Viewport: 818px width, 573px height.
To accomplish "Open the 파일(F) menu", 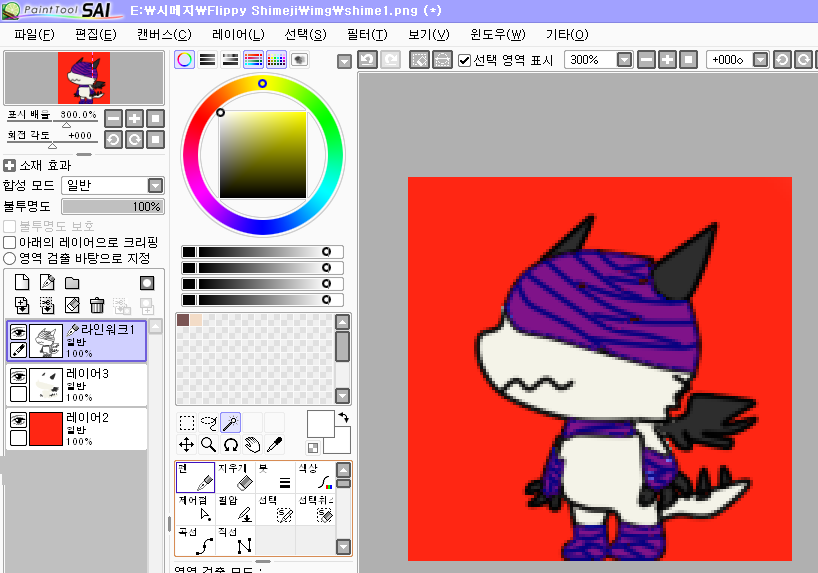I will 34,35.
